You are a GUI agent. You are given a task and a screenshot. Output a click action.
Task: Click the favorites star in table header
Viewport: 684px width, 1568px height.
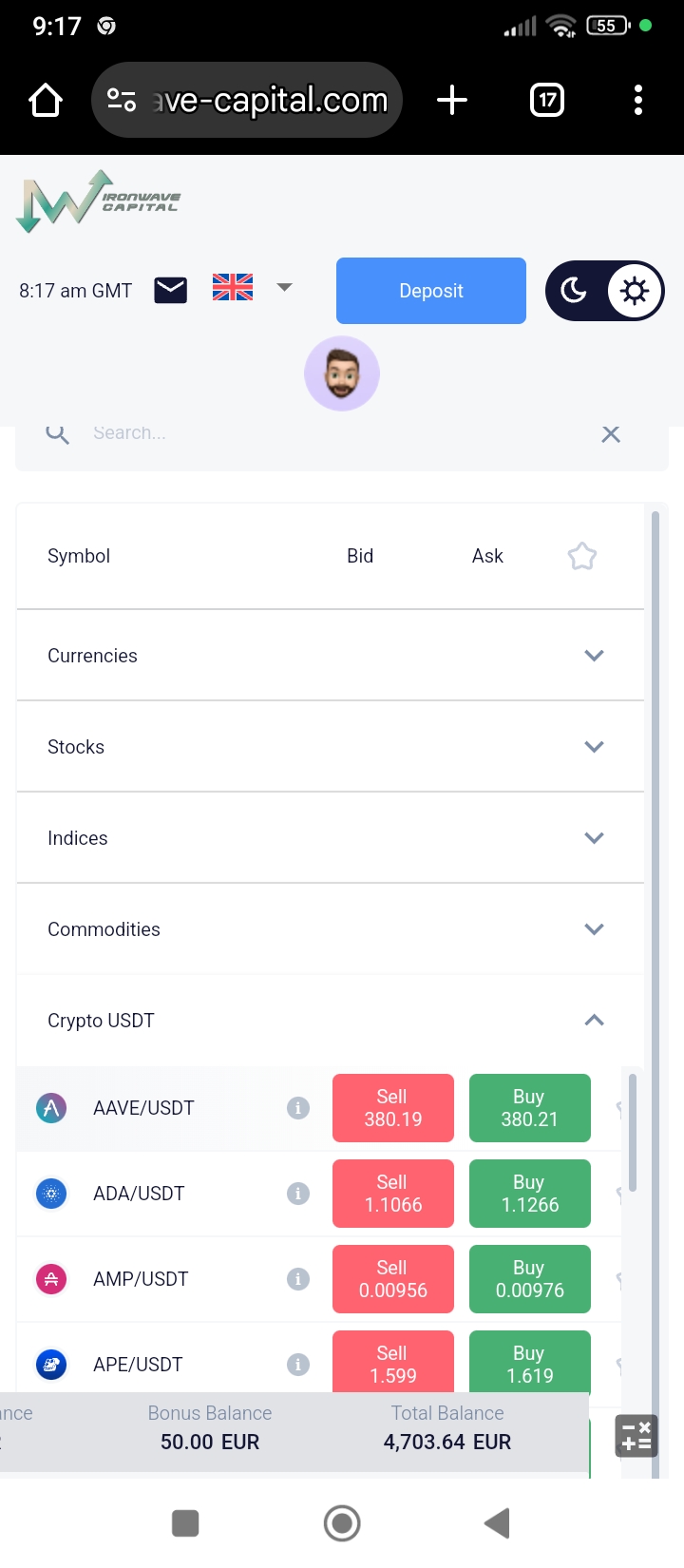581,556
